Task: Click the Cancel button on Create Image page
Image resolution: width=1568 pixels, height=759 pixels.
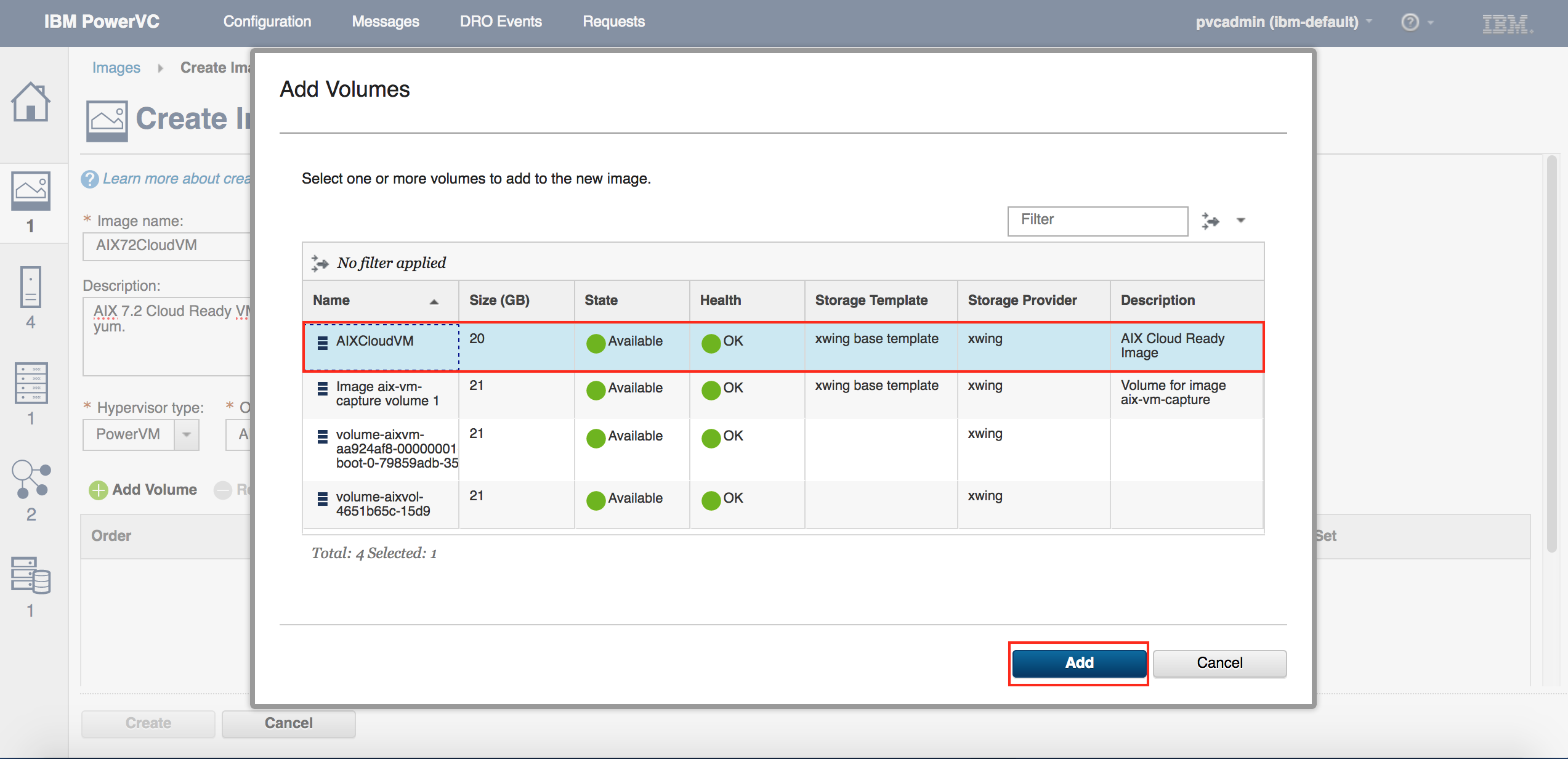Action: click(x=289, y=723)
